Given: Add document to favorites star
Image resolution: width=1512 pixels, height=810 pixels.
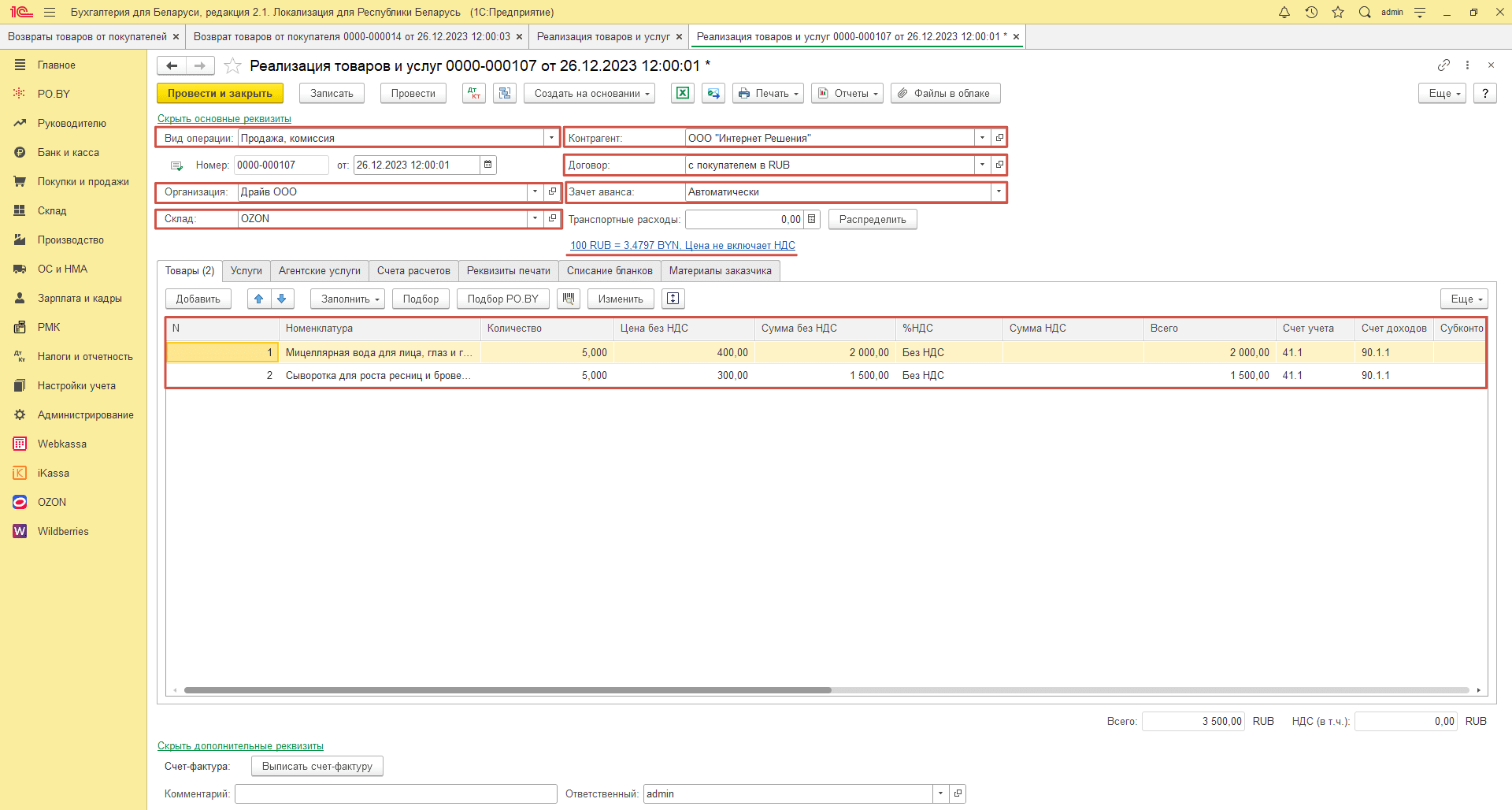Looking at the screenshot, I should tap(232, 65).
